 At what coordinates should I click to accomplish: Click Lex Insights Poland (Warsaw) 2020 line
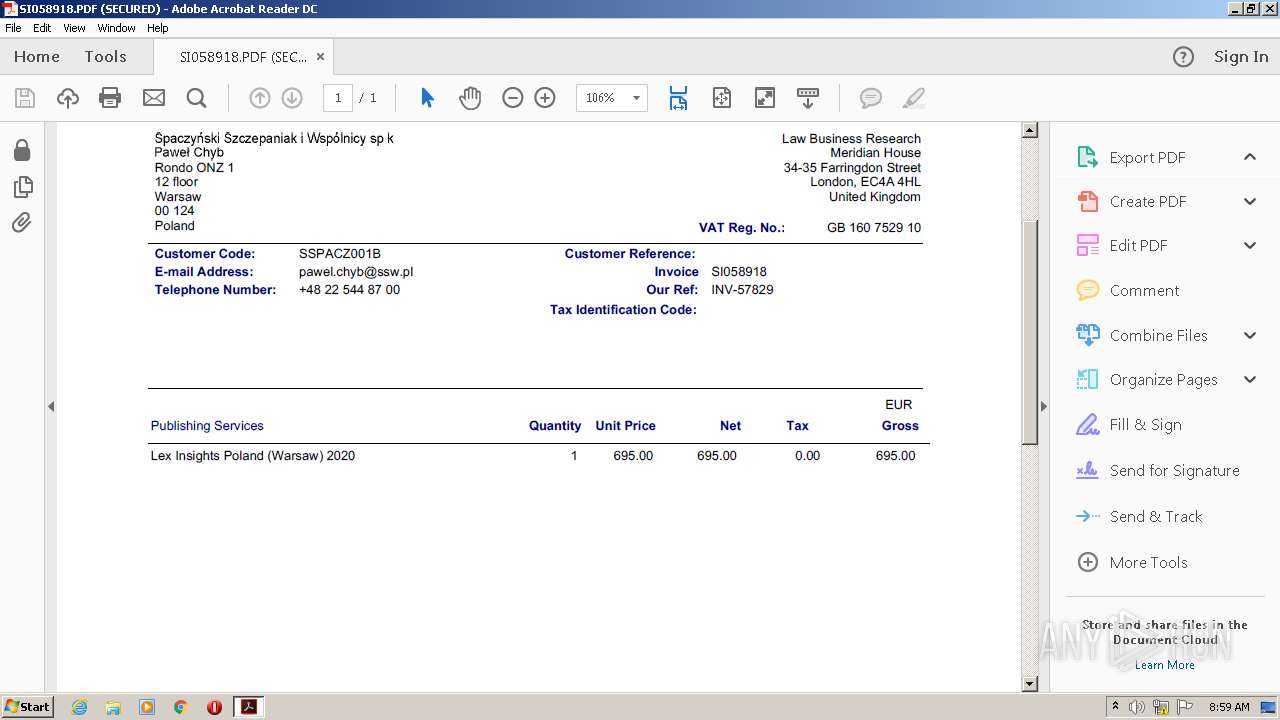253,456
